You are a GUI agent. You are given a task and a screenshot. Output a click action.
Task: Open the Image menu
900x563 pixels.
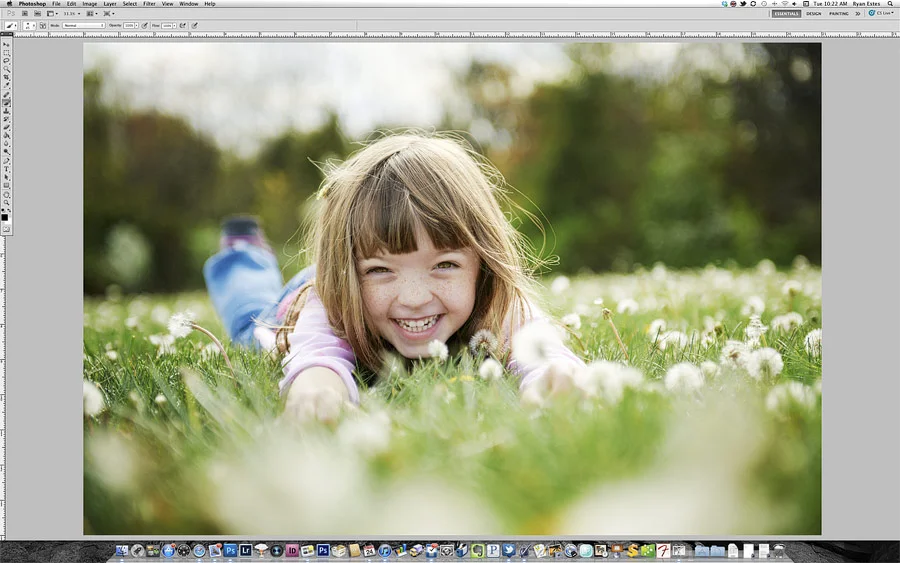click(x=90, y=3)
